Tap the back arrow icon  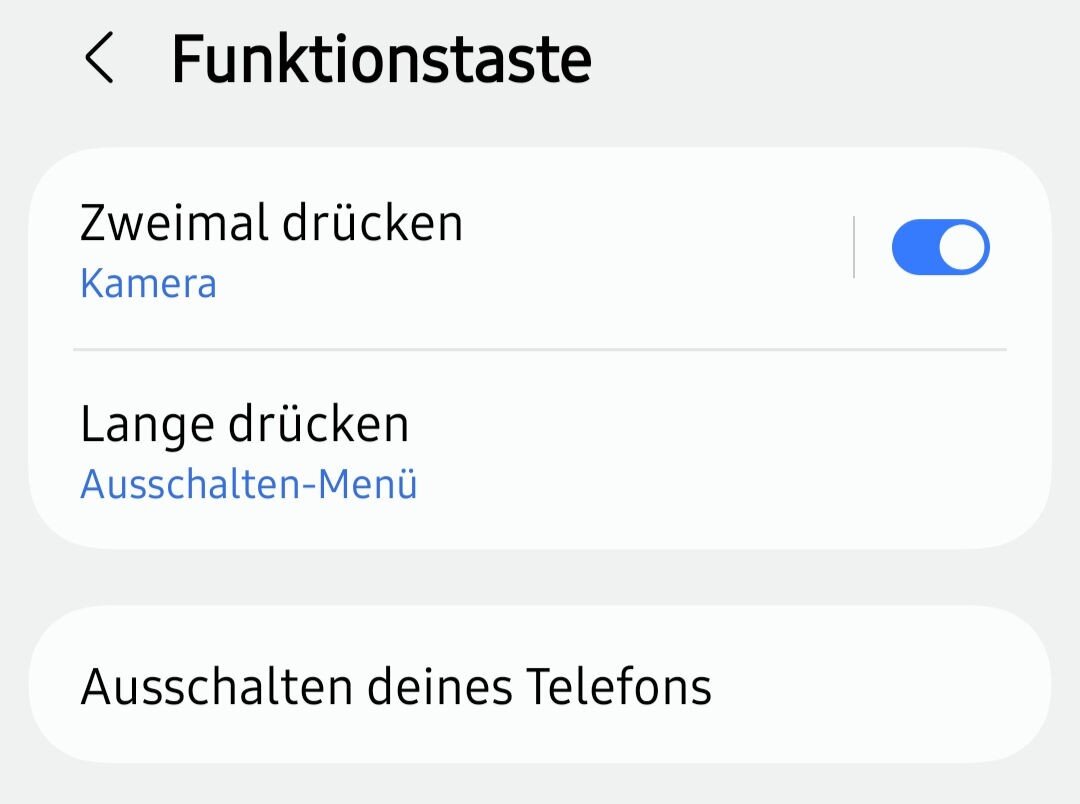[99, 58]
